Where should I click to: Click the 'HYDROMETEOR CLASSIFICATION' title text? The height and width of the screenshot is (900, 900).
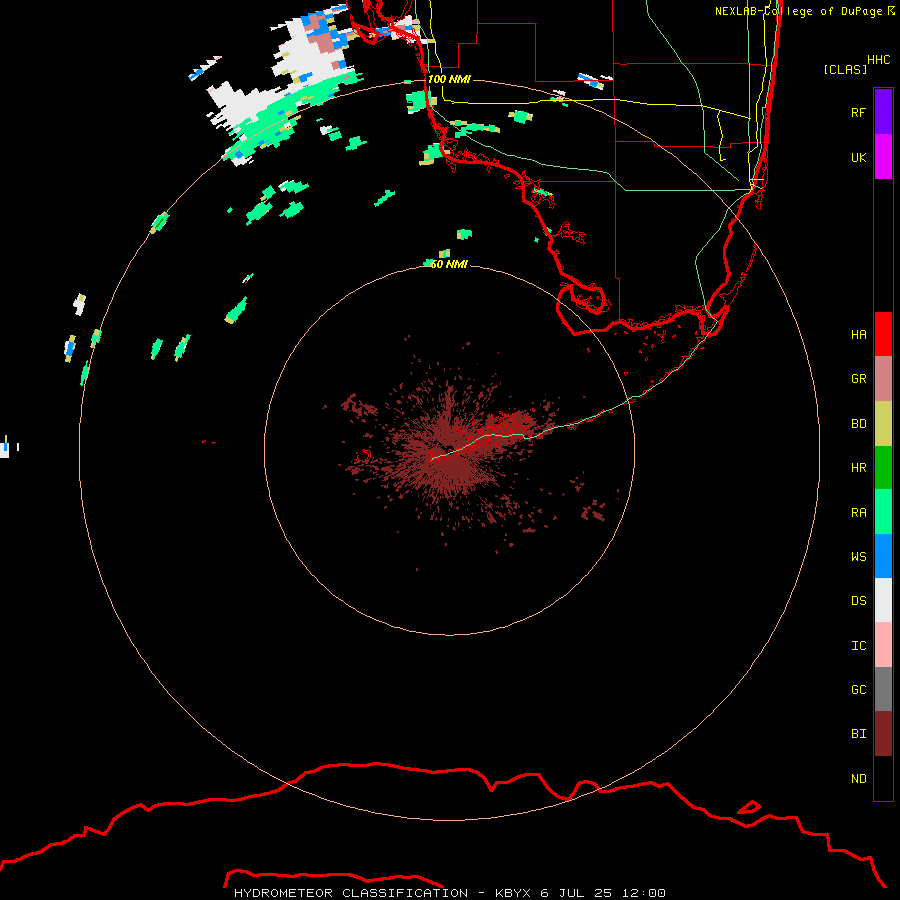(351, 893)
